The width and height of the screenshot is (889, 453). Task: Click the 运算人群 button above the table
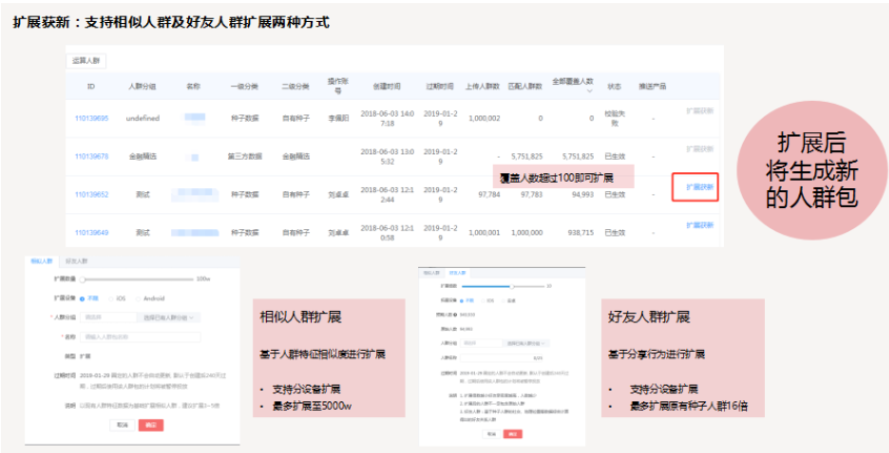pyautogui.click(x=88, y=60)
